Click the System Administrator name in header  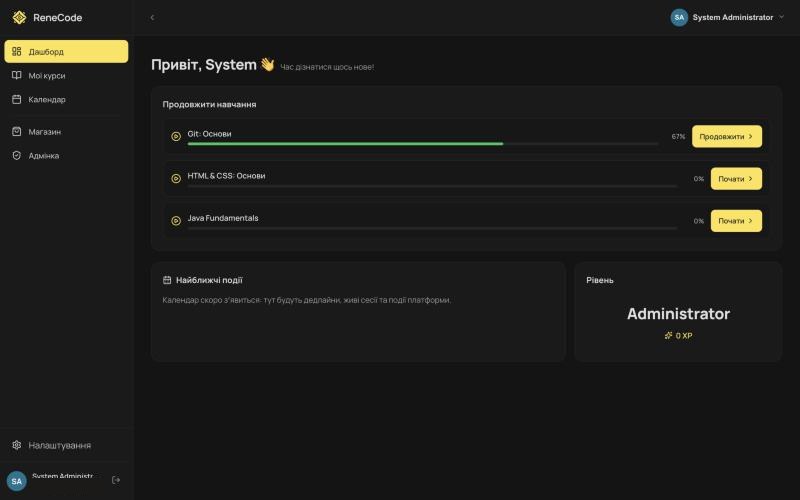pyautogui.click(x=733, y=17)
